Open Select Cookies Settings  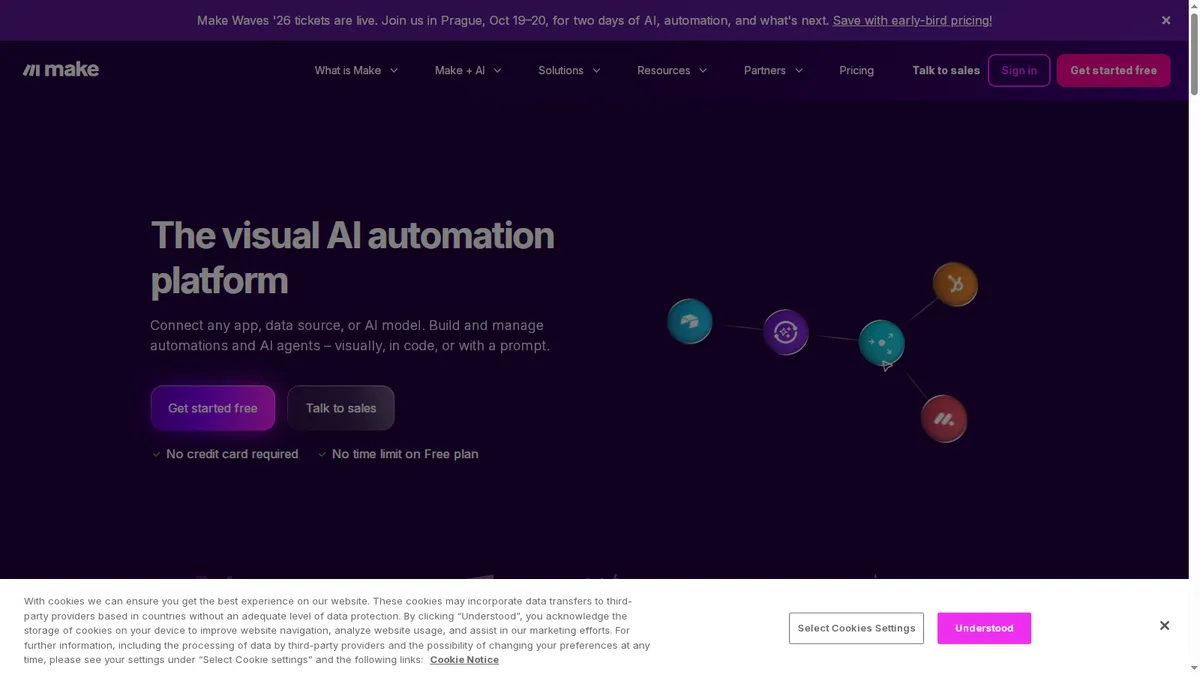(x=856, y=628)
